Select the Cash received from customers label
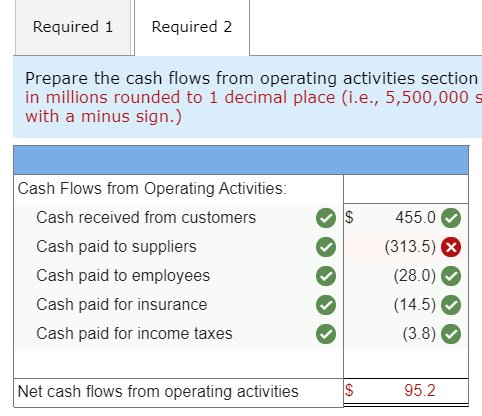This screenshot has height=416, width=482. 146,218
